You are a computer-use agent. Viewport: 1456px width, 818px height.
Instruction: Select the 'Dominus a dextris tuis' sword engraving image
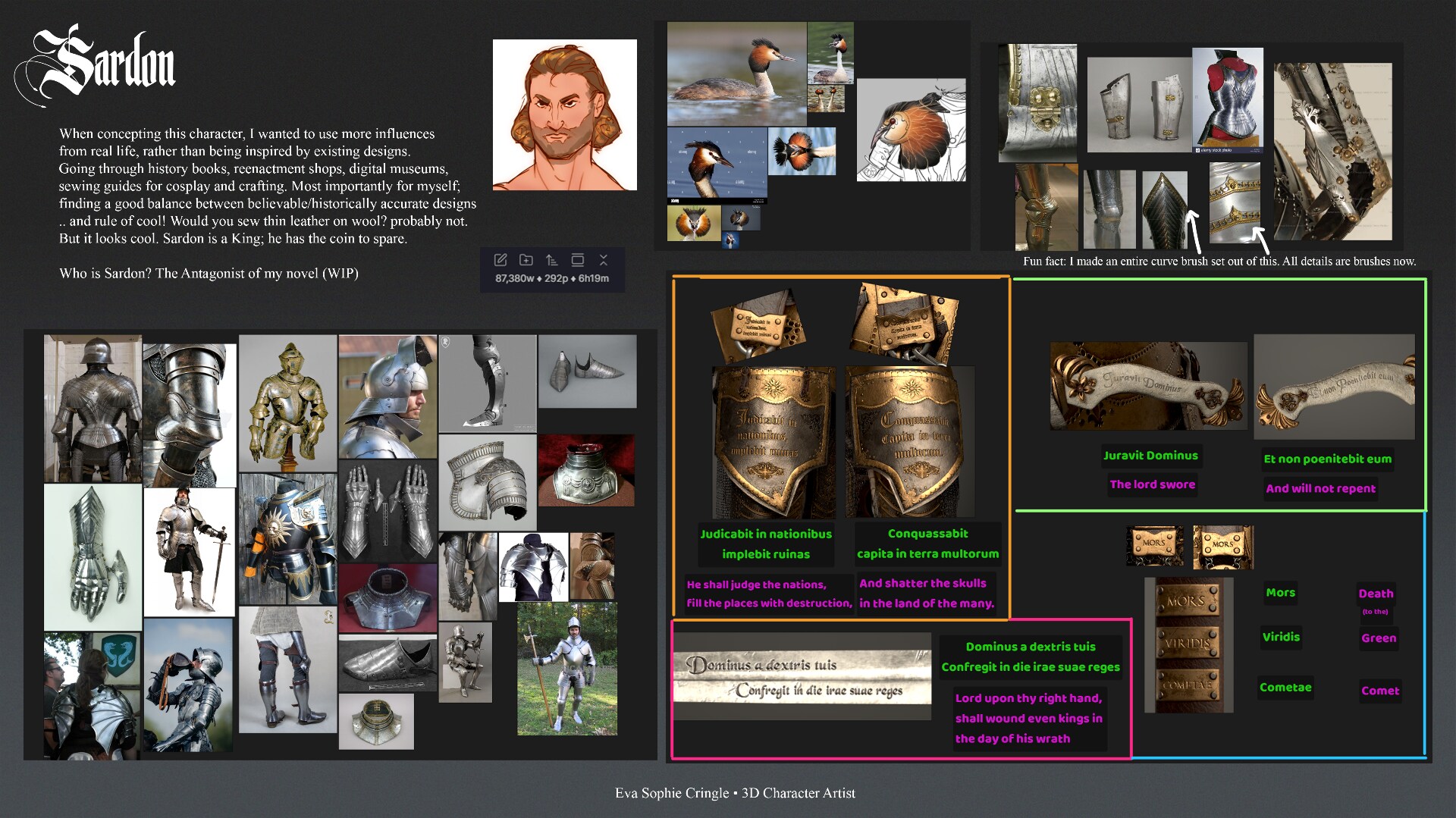802,676
